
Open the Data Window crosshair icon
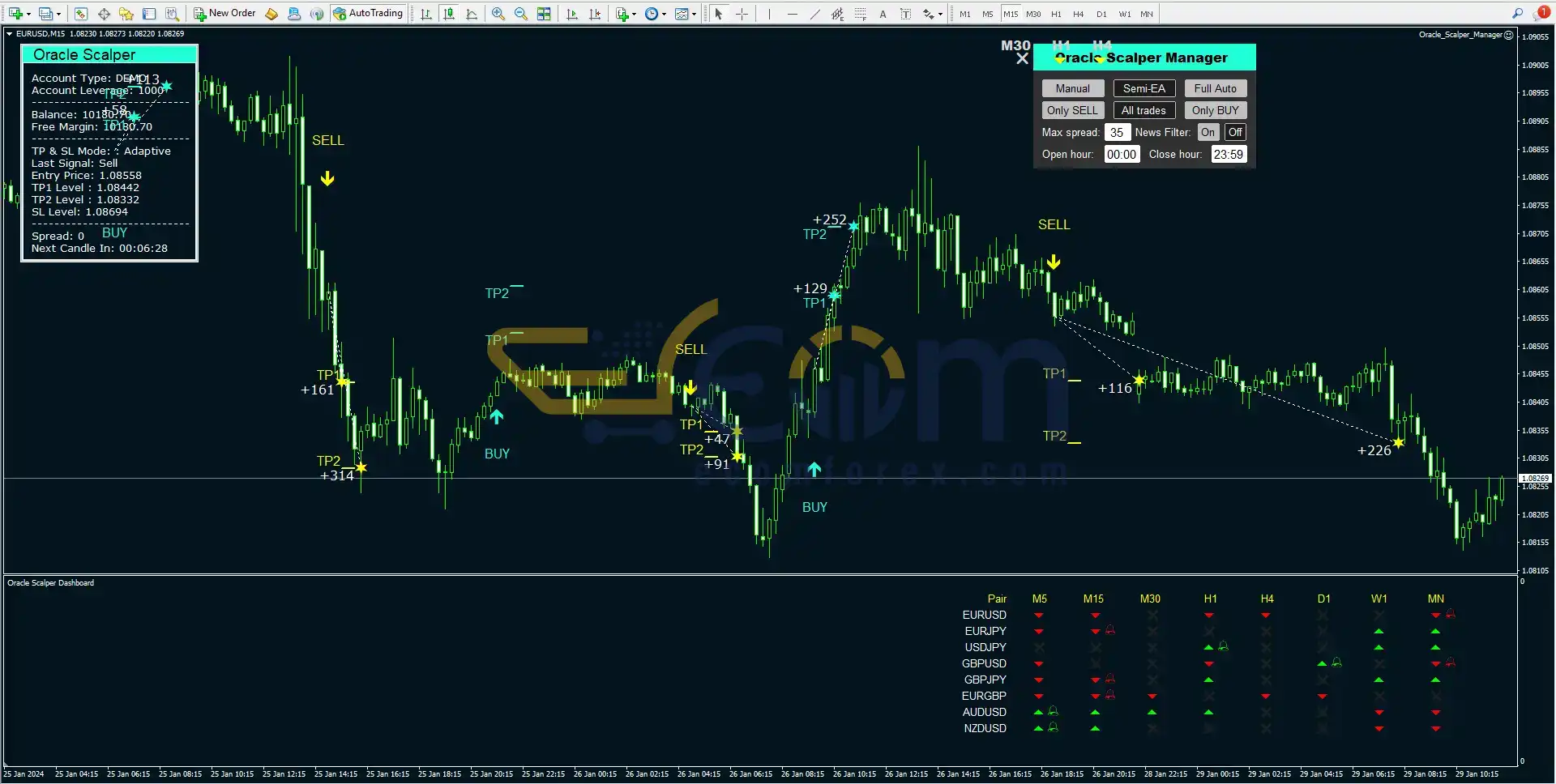tap(104, 14)
